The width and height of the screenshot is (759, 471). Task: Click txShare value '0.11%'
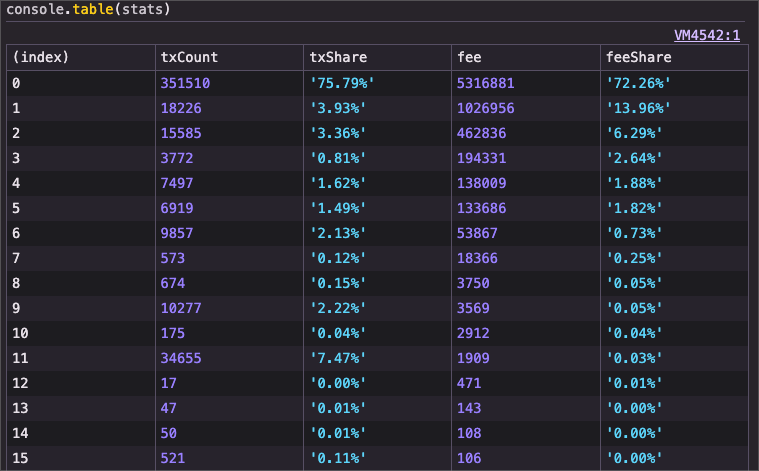click(x=338, y=458)
